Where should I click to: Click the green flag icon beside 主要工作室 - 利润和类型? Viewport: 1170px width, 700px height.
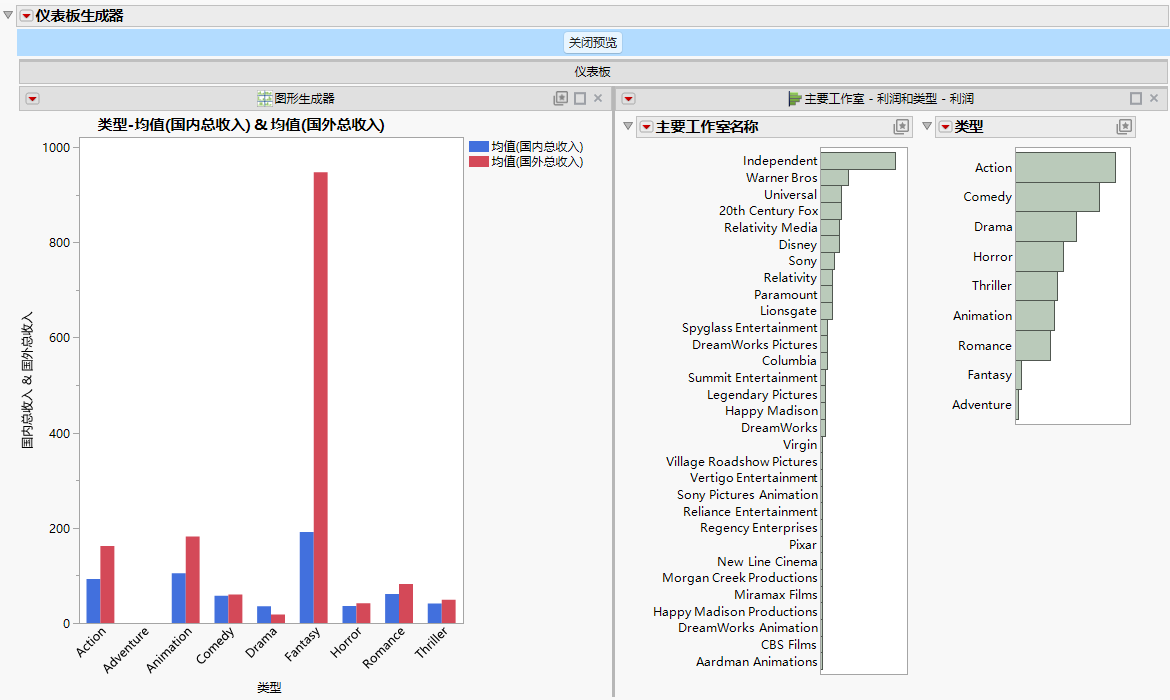coord(795,99)
